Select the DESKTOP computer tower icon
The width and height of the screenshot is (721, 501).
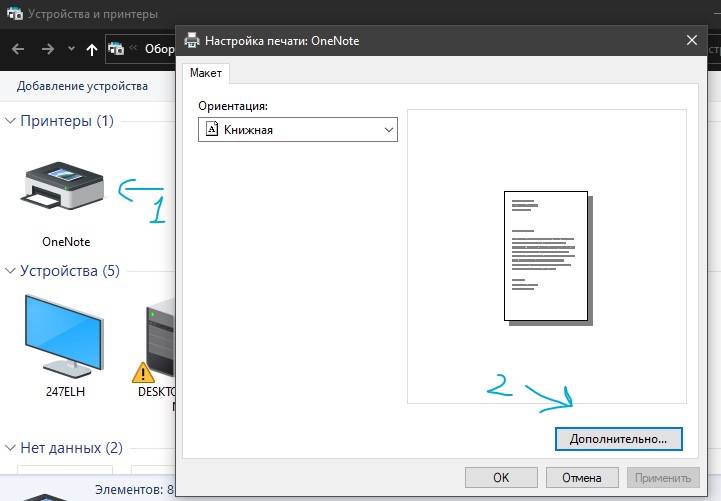click(160, 337)
